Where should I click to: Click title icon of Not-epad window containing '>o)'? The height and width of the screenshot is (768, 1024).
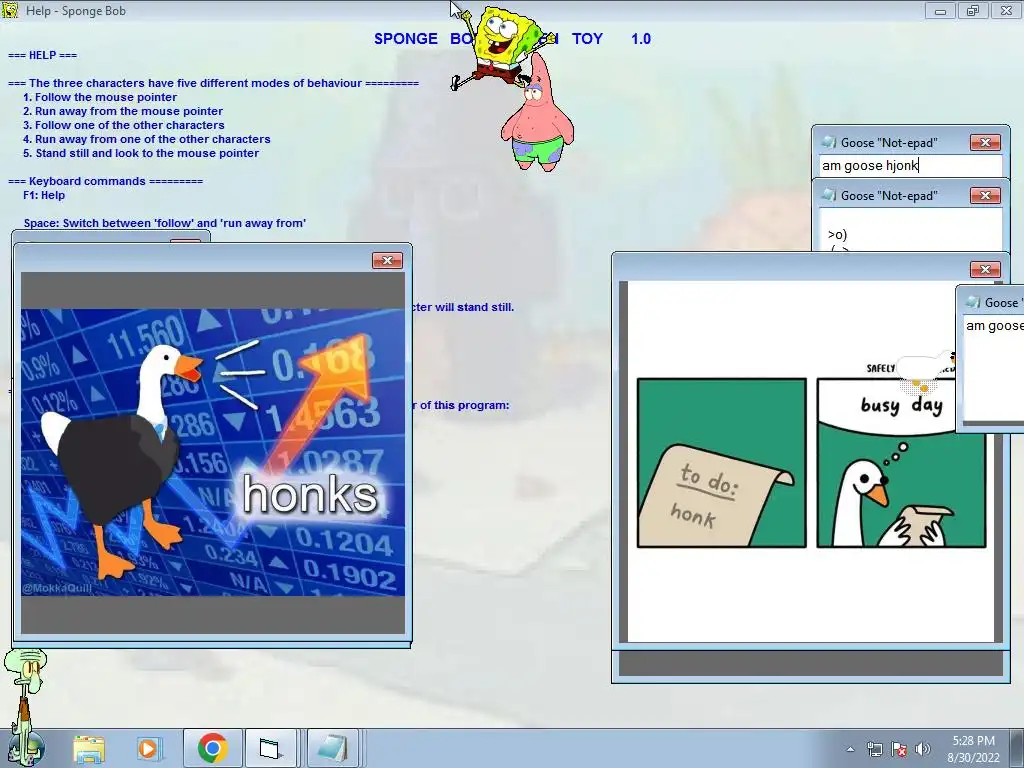tap(829, 195)
